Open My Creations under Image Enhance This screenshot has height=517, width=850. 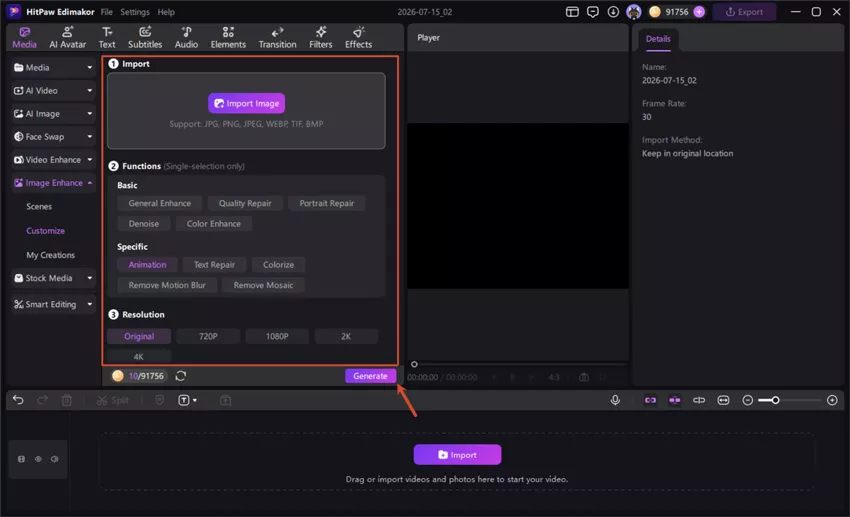tap(50, 255)
